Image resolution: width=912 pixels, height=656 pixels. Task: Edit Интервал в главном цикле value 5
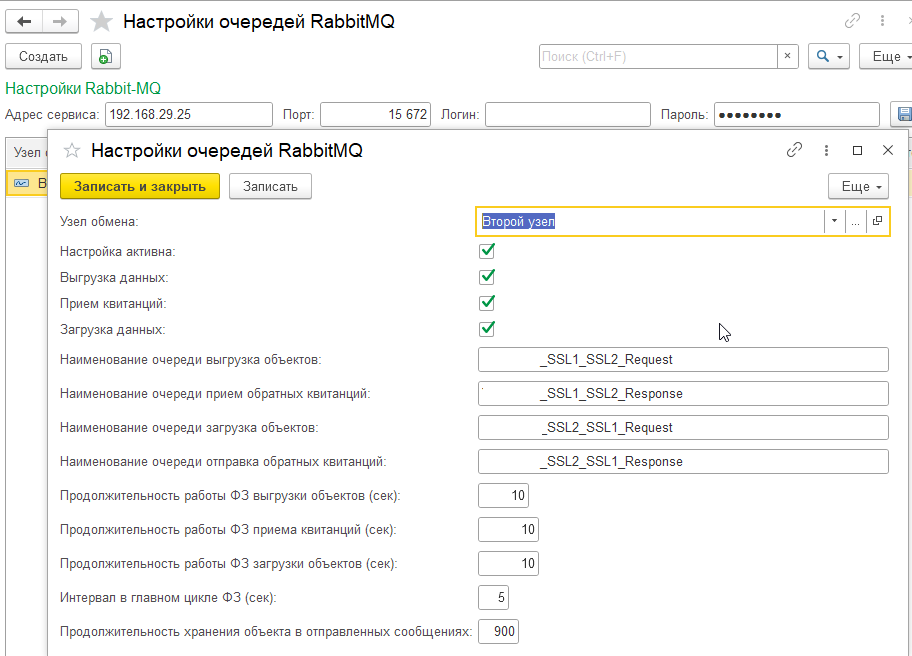click(493, 597)
